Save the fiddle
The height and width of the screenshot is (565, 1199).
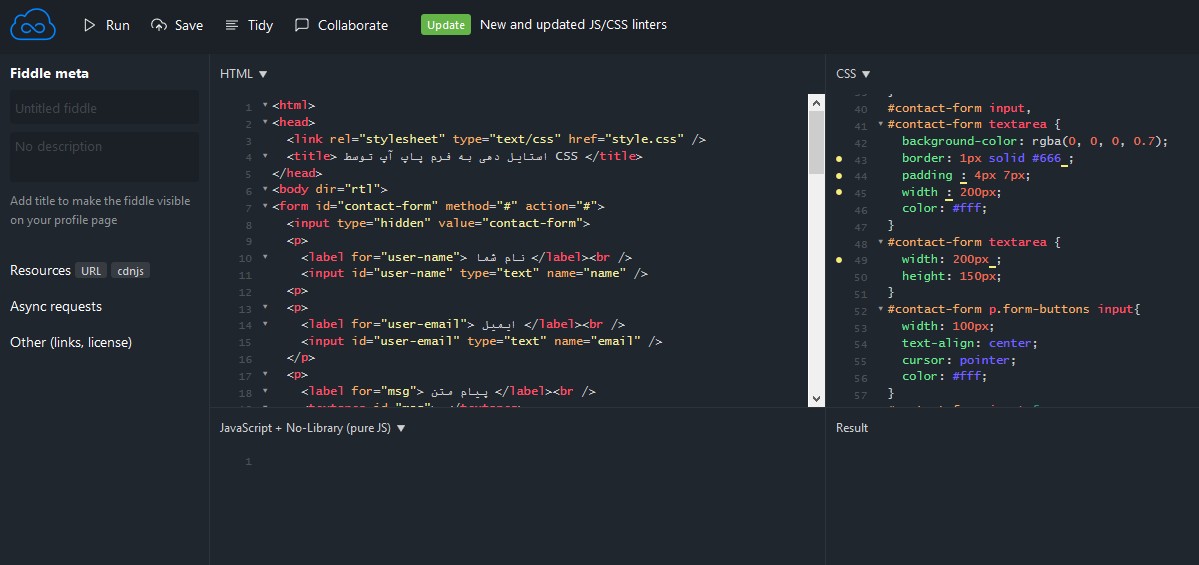coord(177,25)
